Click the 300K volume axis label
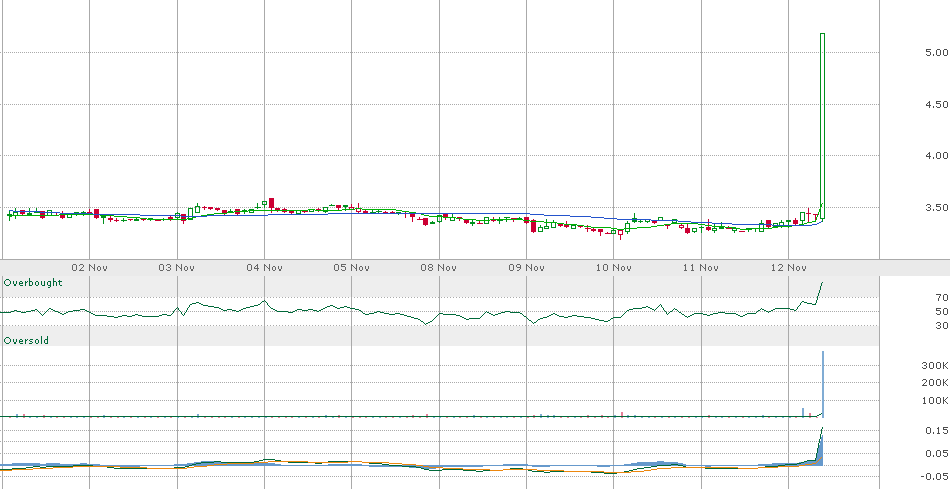Viewport: 950px width, 489px height. coord(935,365)
